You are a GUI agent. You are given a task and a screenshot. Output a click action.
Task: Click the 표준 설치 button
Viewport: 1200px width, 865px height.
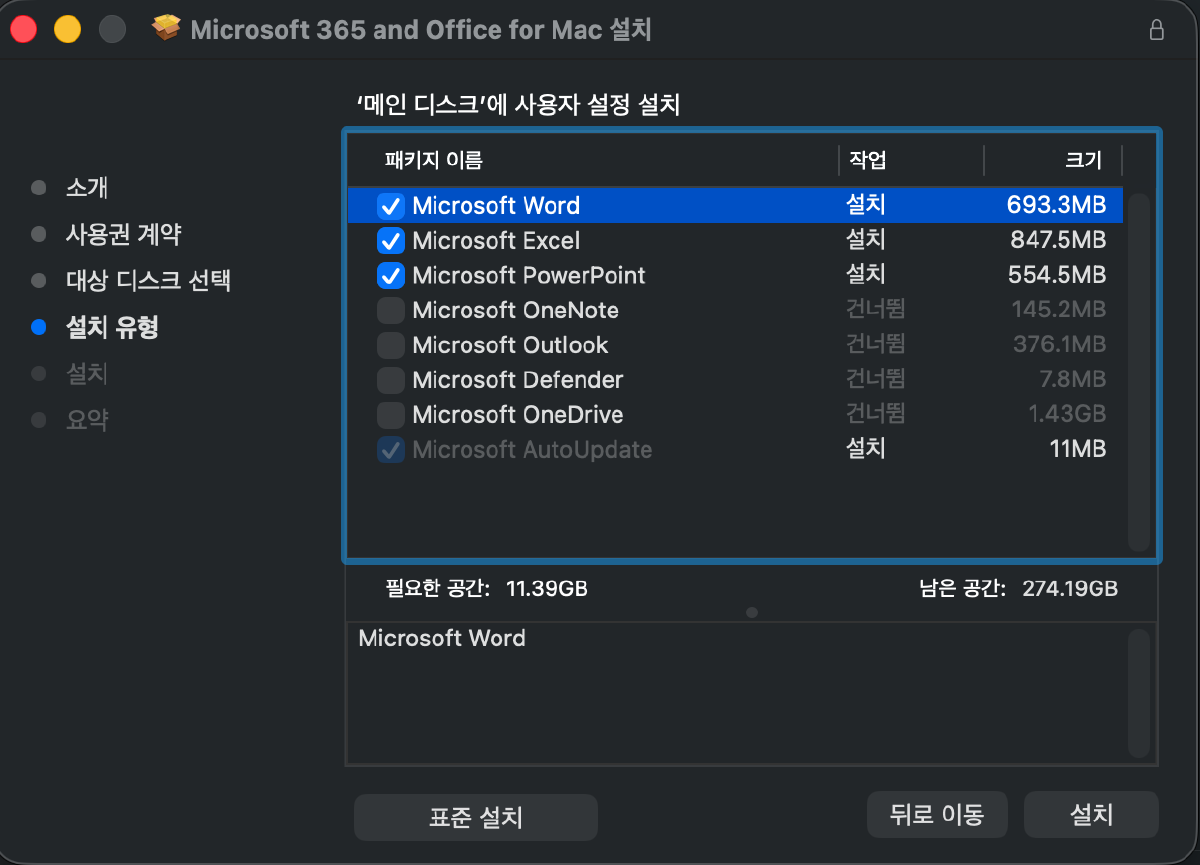tap(476, 817)
